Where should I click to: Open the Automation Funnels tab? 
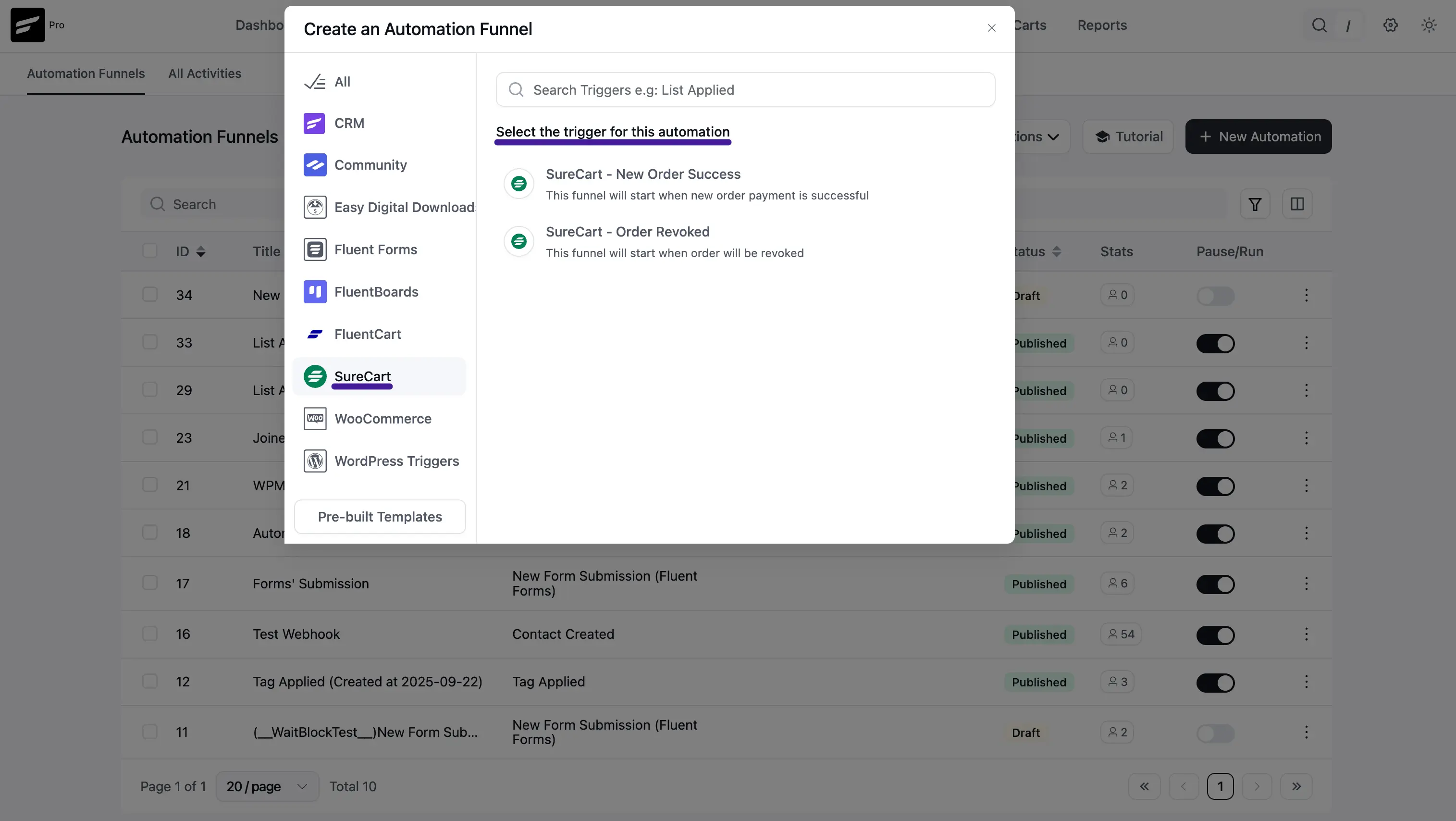[86, 74]
